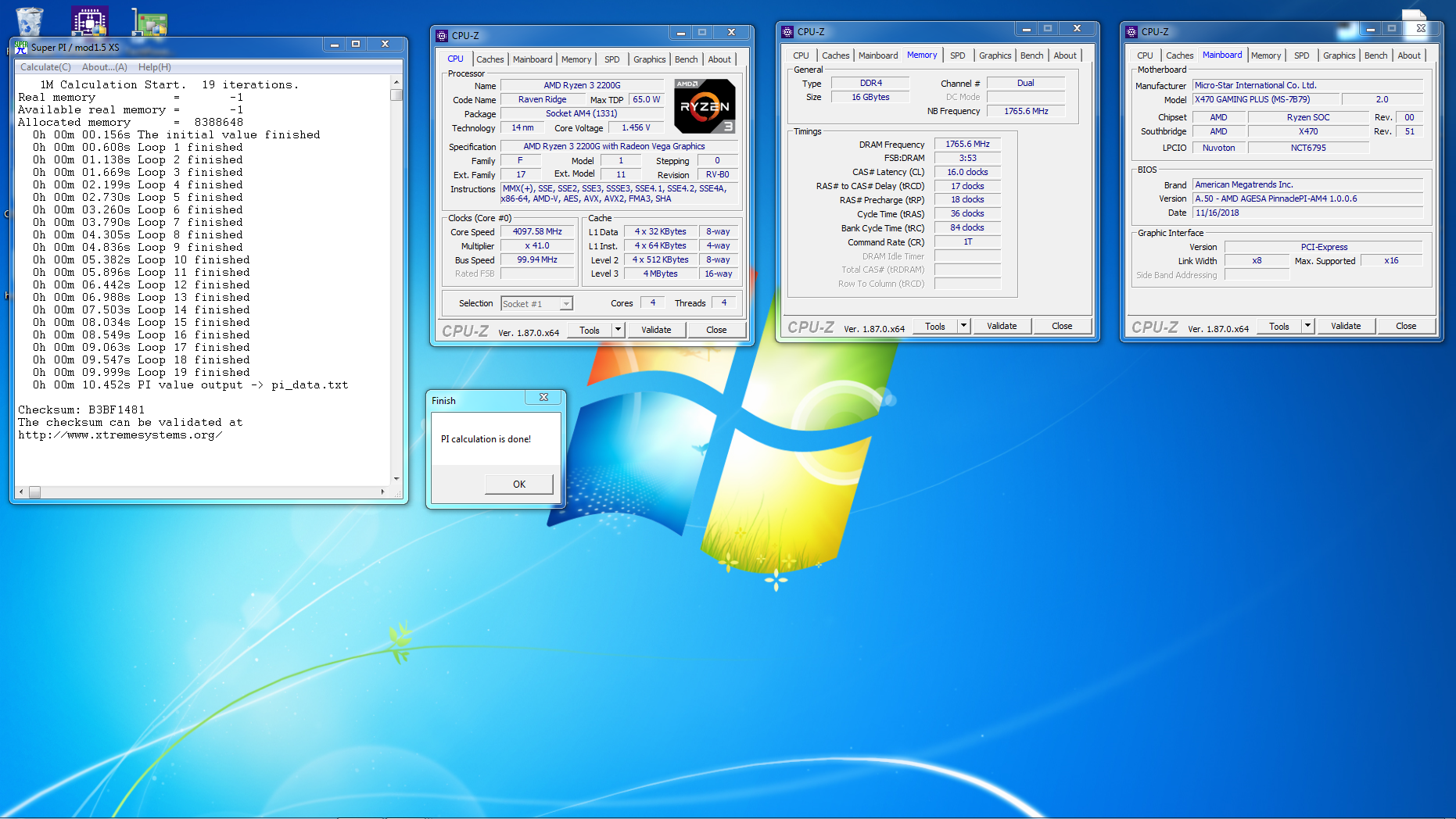Select Caches tab in the Mainboard tab window
The width and height of the screenshot is (1456, 819).
pyautogui.click(x=1180, y=55)
